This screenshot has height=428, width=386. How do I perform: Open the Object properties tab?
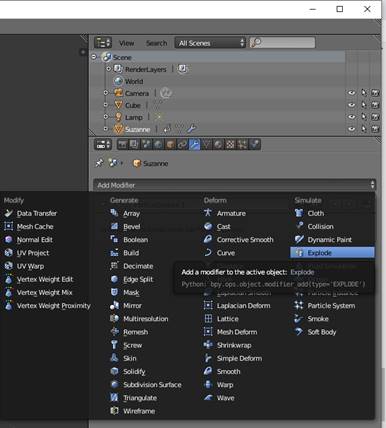pos(170,144)
